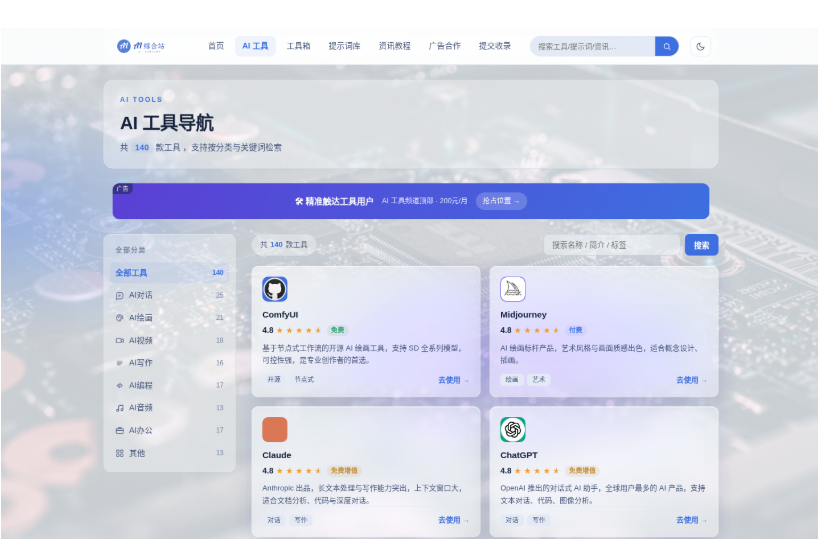Viewport: 818px width, 539px height.
Task: Open the ChatGPT logo icon
Action: pos(513,429)
